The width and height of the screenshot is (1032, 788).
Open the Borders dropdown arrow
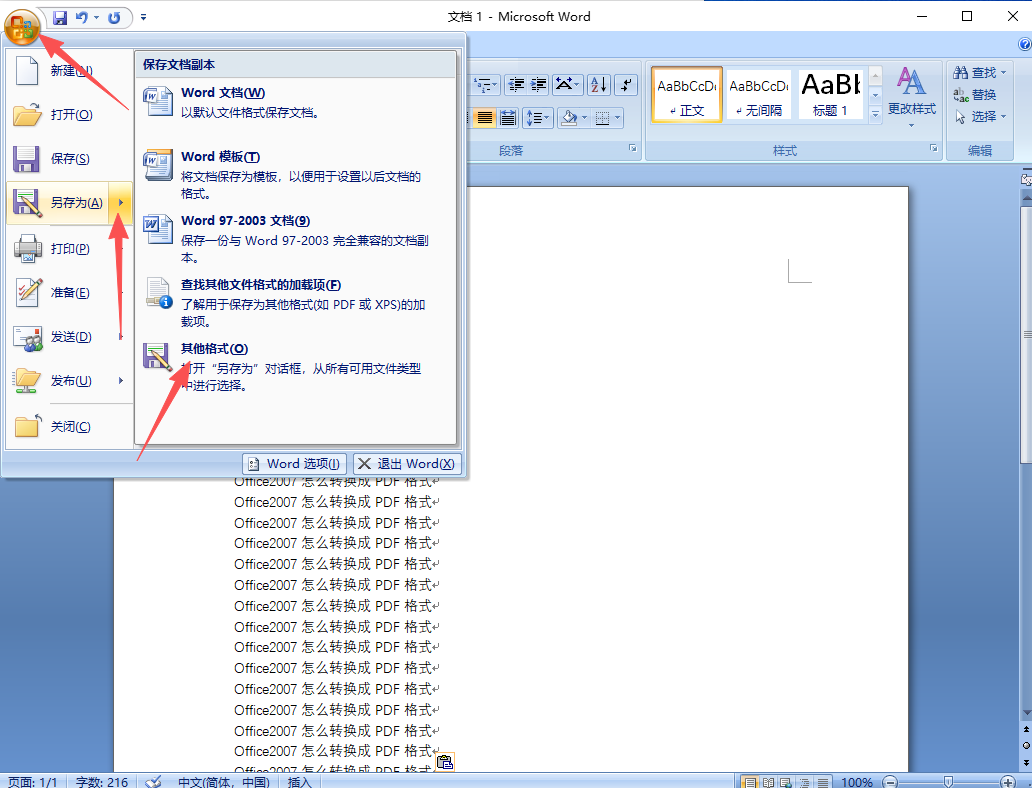[617, 118]
